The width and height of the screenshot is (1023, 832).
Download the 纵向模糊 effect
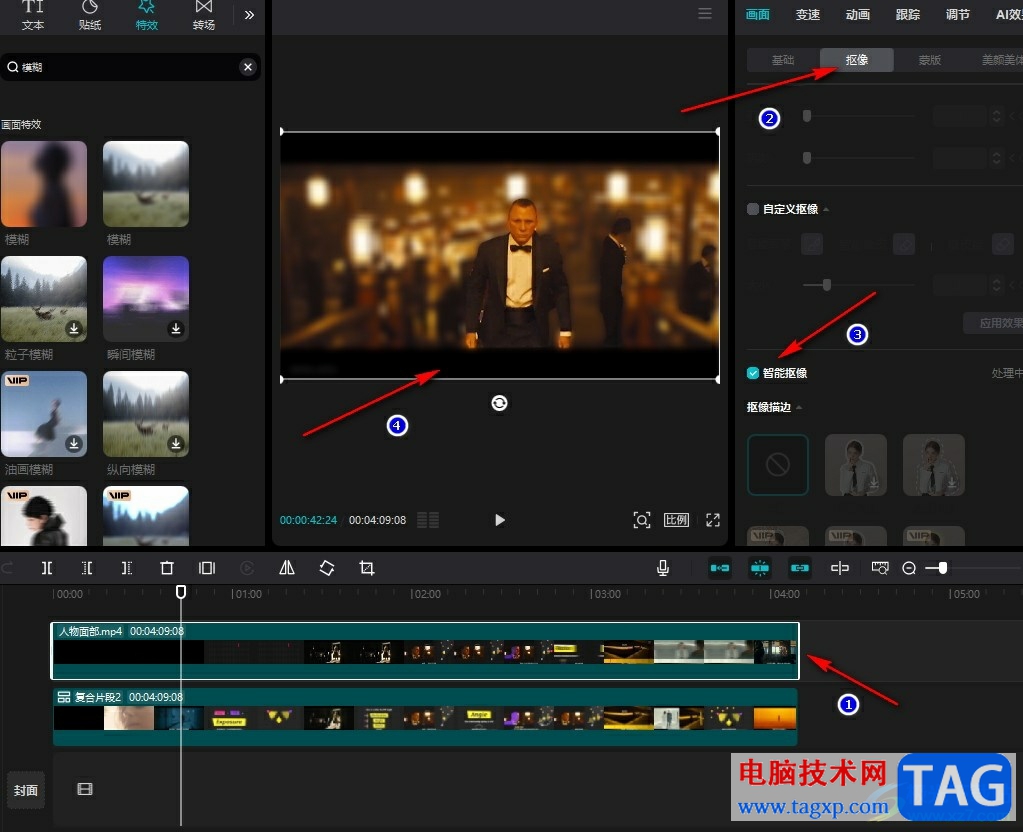[x=176, y=444]
